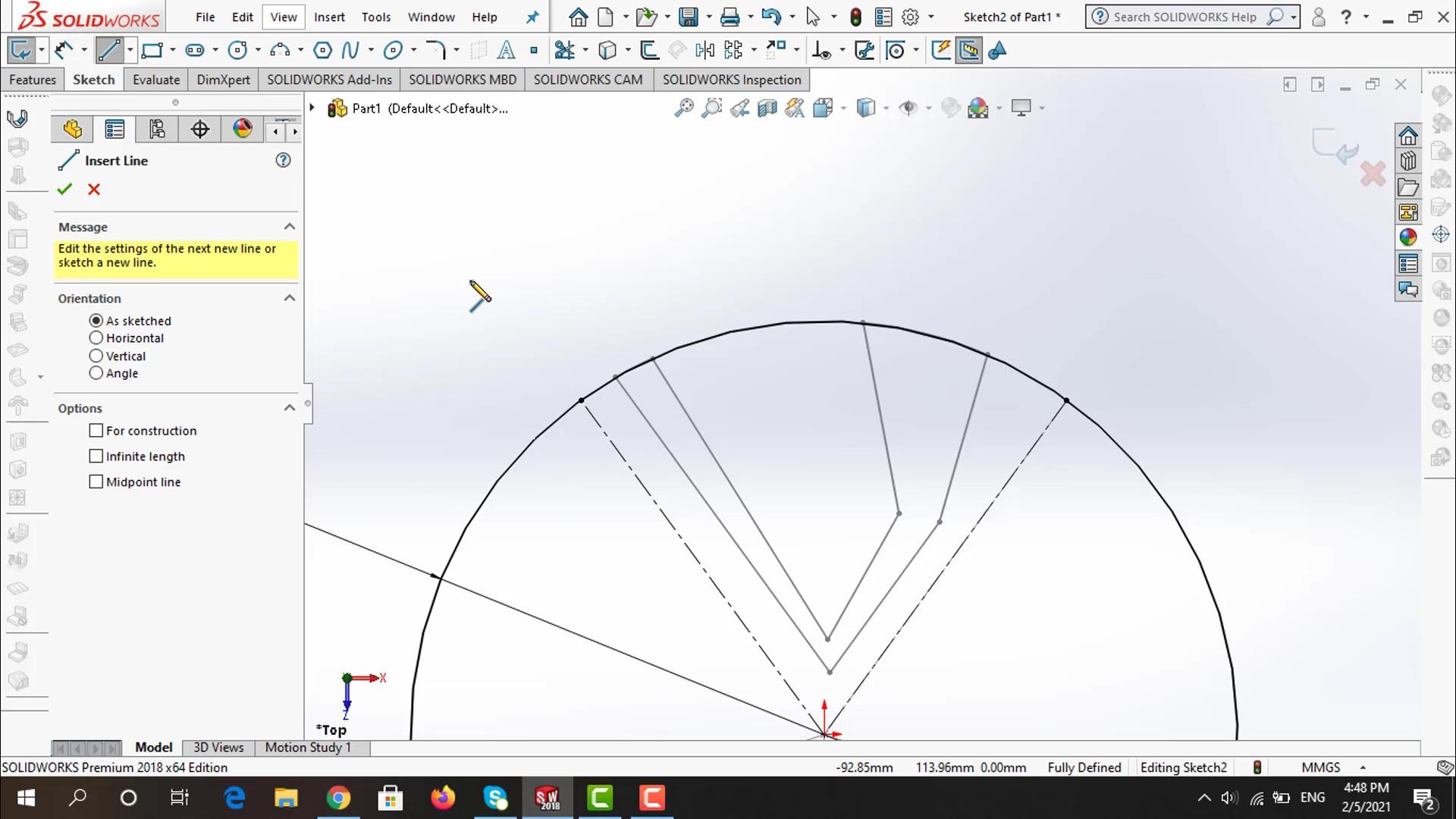1456x819 pixels.
Task: Enable the For construction checkbox
Action: pos(96,431)
